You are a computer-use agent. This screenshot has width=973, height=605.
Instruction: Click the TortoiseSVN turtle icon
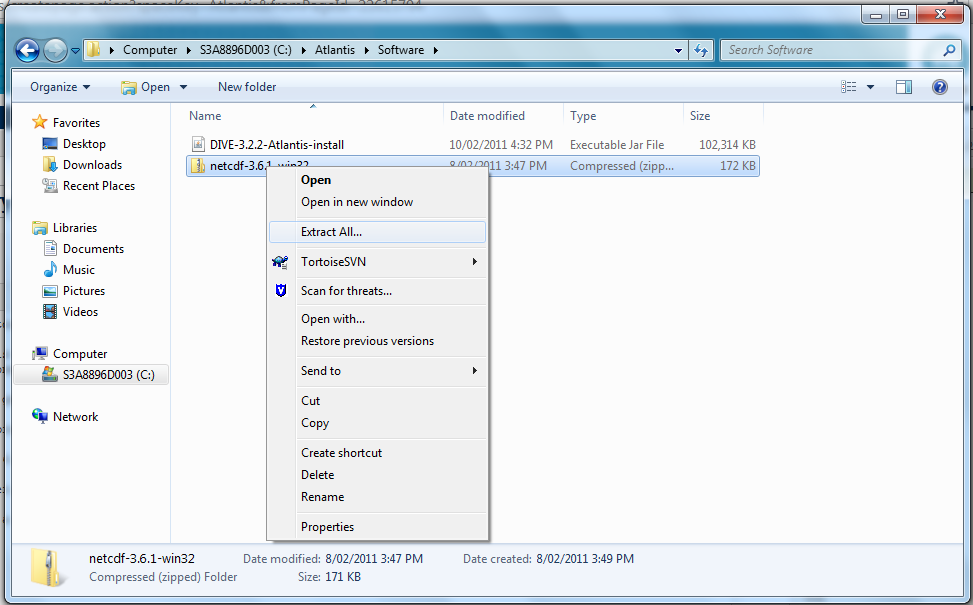(x=280, y=262)
